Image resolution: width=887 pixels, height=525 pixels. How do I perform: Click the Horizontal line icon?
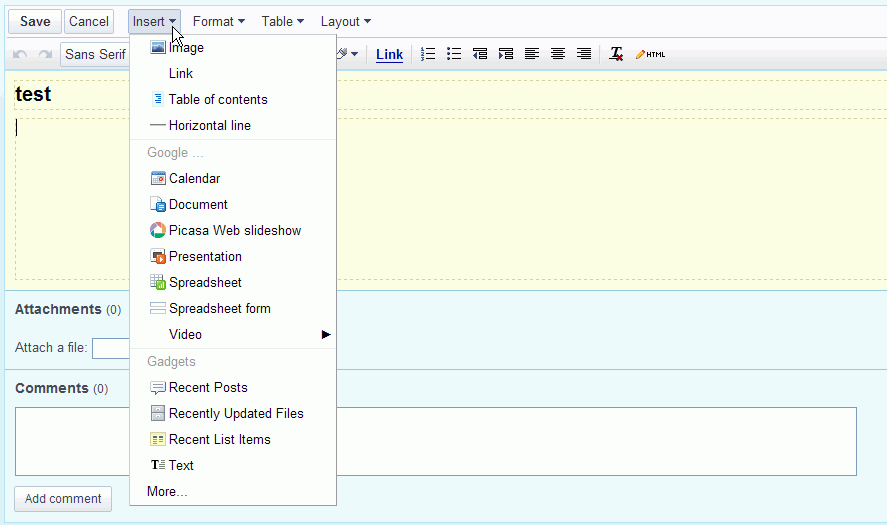point(158,125)
